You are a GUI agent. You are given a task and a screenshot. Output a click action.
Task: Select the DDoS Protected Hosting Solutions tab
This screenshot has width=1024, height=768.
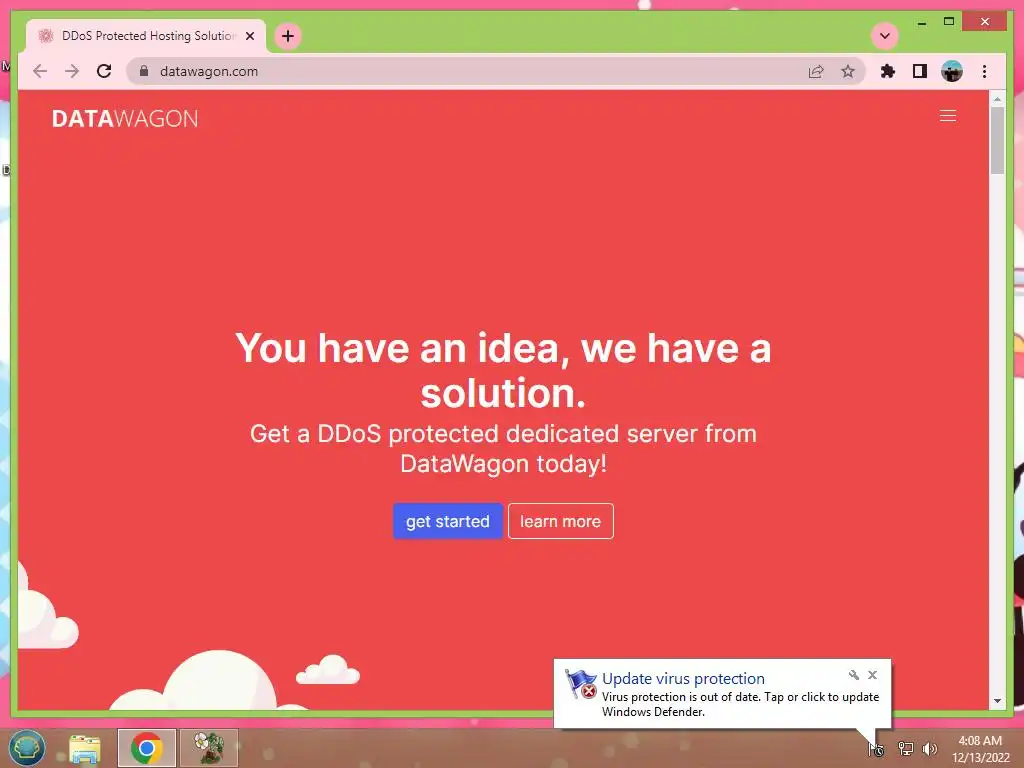145,36
